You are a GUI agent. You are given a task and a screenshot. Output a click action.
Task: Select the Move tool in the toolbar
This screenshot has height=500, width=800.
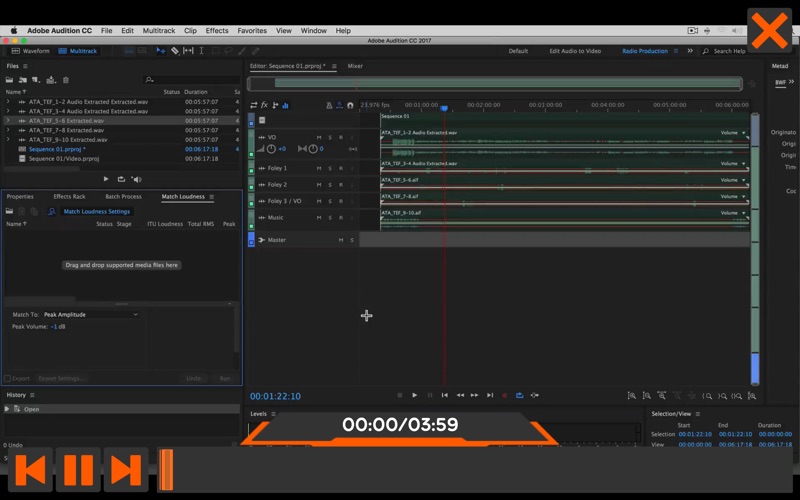point(161,51)
